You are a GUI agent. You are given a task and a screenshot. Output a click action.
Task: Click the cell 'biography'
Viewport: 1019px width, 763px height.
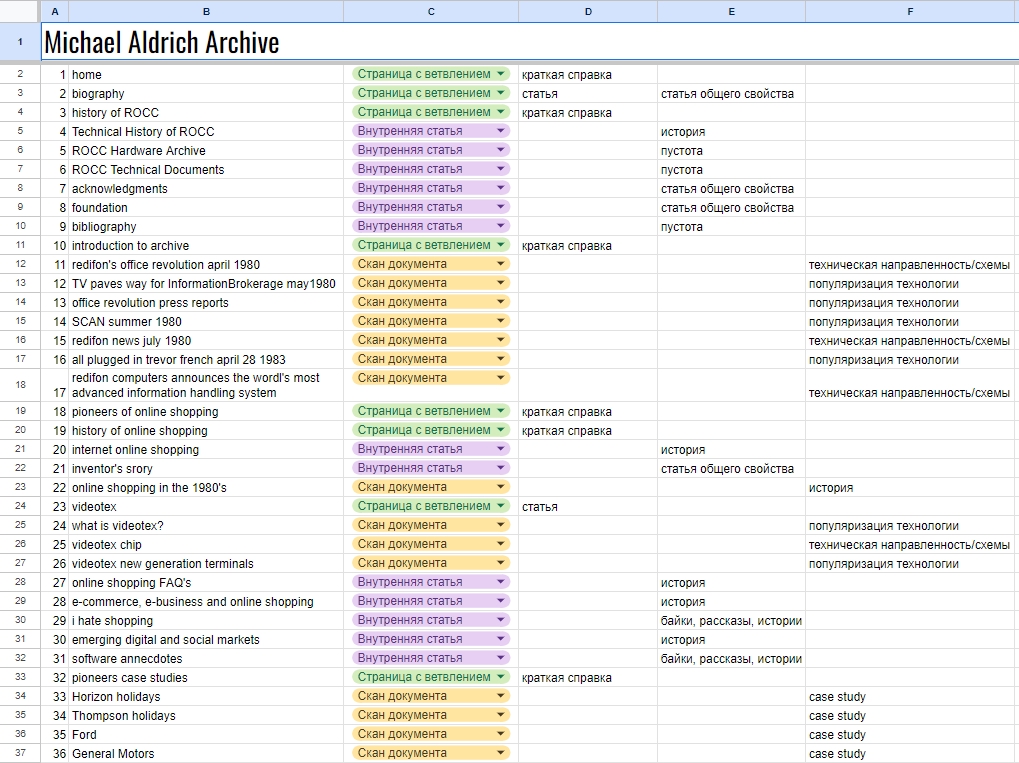click(x=206, y=94)
